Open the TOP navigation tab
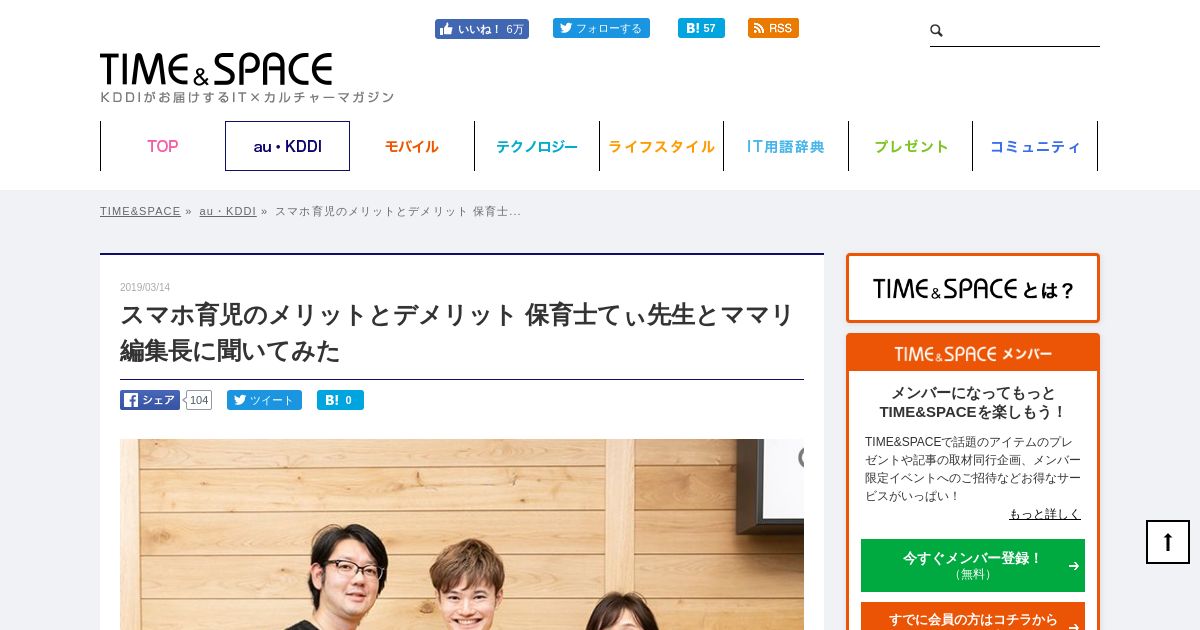Viewport: 1200px width, 630px height. coord(163,146)
